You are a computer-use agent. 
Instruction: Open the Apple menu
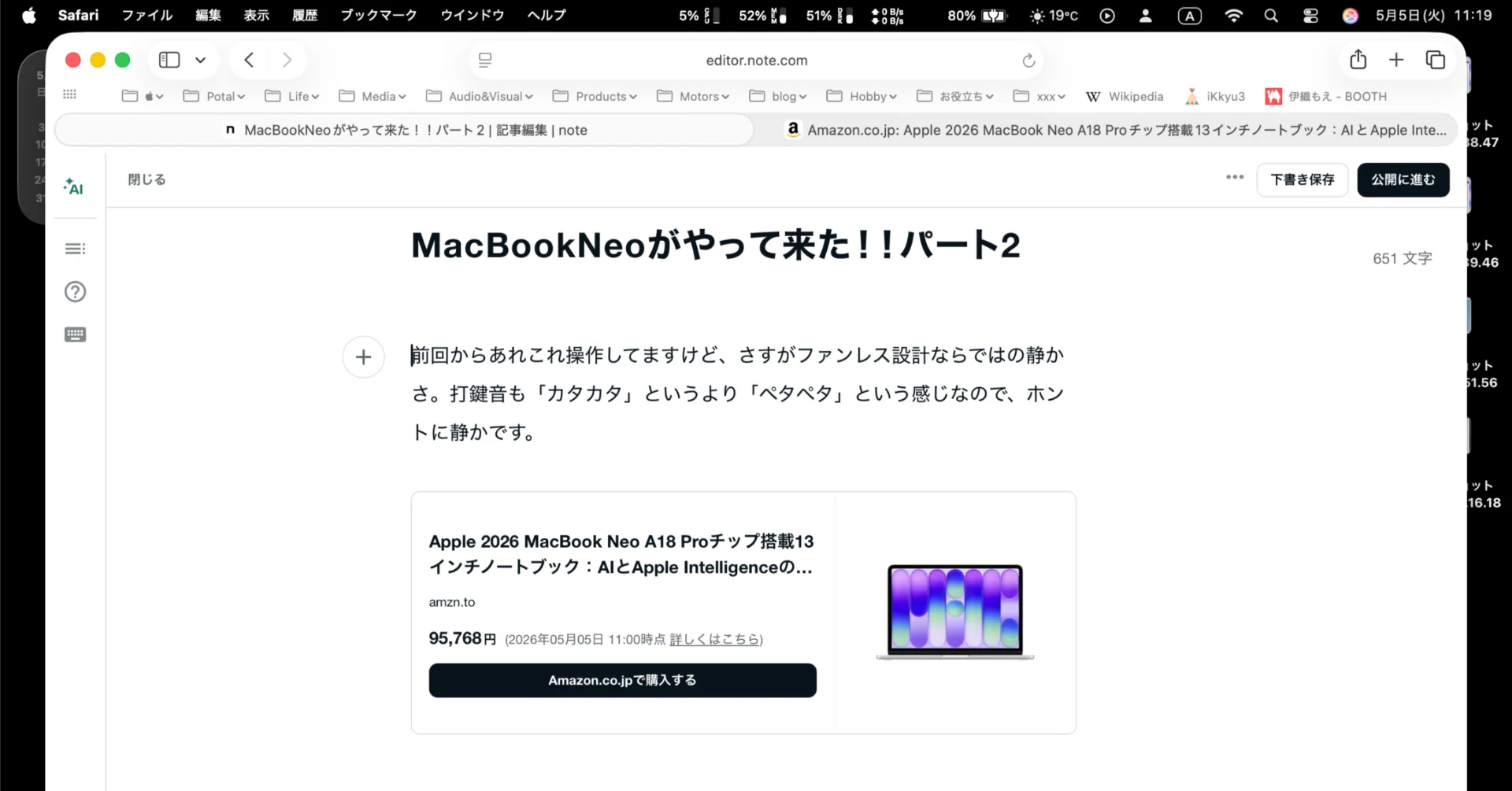coord(29,15)
